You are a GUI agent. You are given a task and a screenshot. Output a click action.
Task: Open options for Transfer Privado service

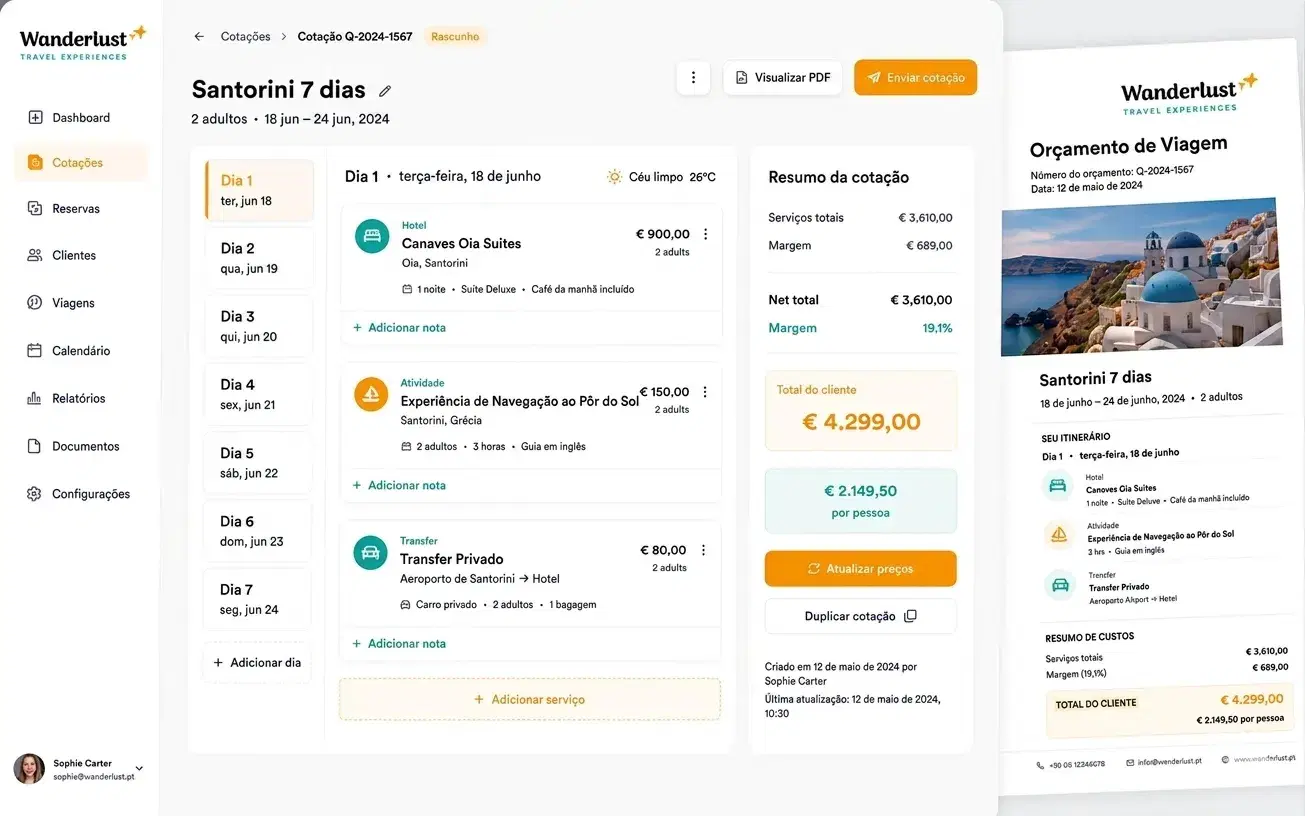point(703,550)
